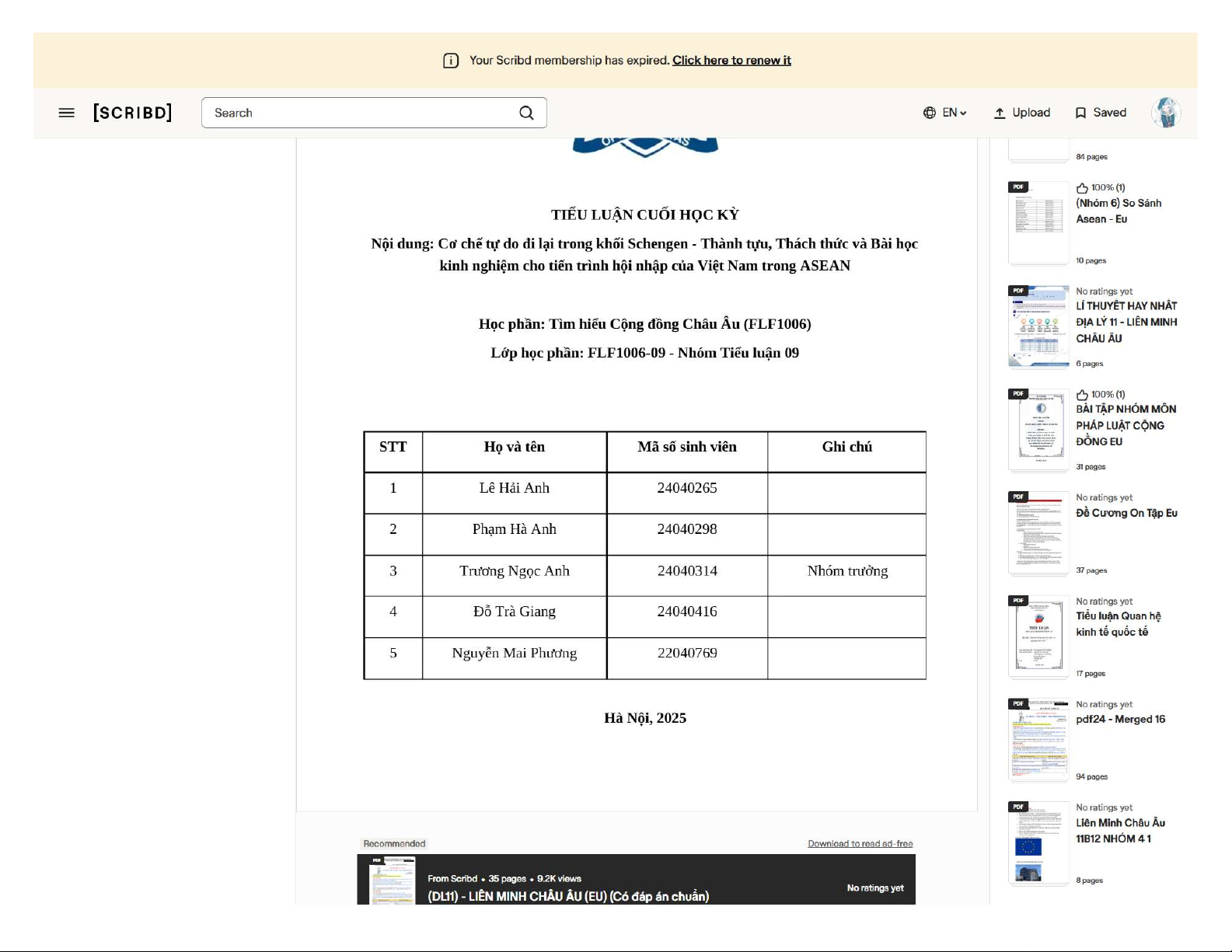This screenshot has height=952, width=1232.
Task: Open 'pdf24 - Merged 16' thumbnail
Action: (x=1038, y=740)
